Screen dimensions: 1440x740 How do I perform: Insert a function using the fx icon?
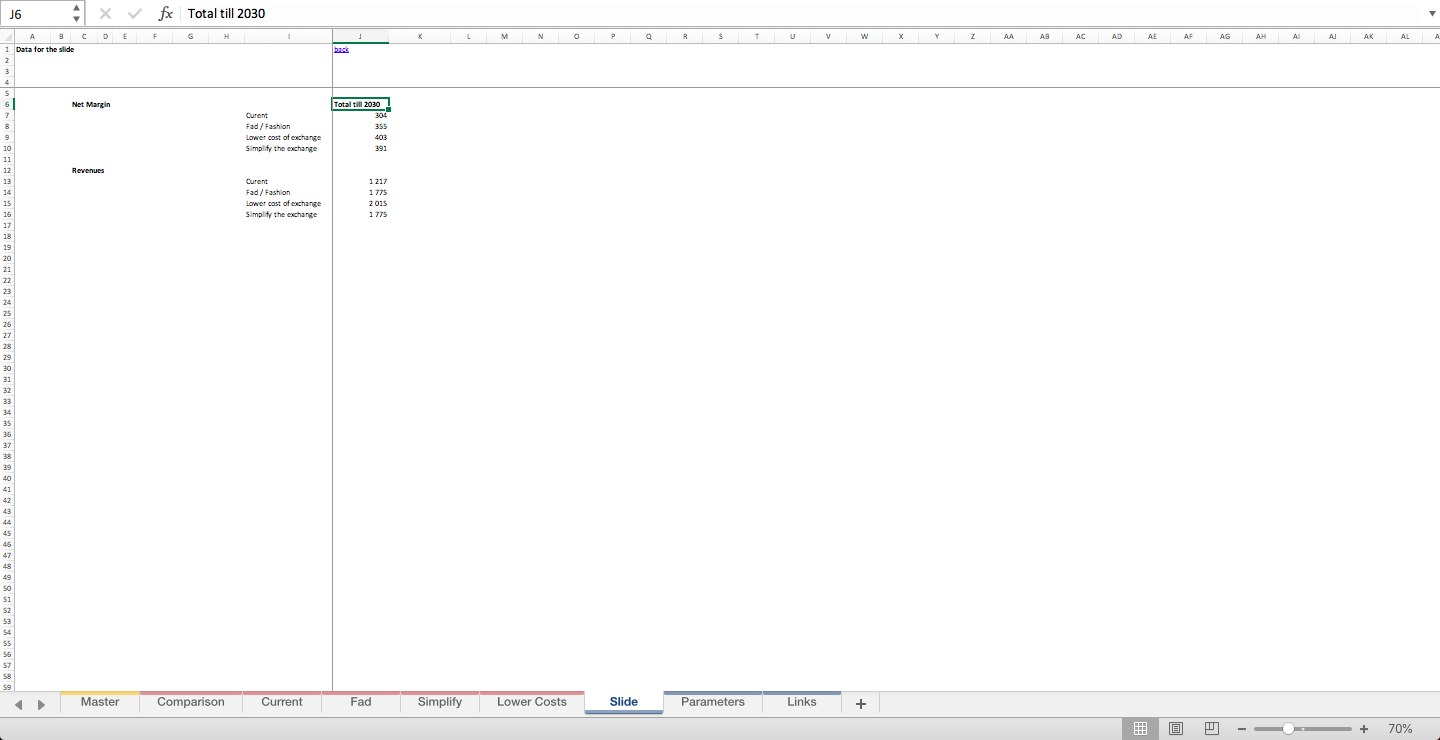coord(165,13)
